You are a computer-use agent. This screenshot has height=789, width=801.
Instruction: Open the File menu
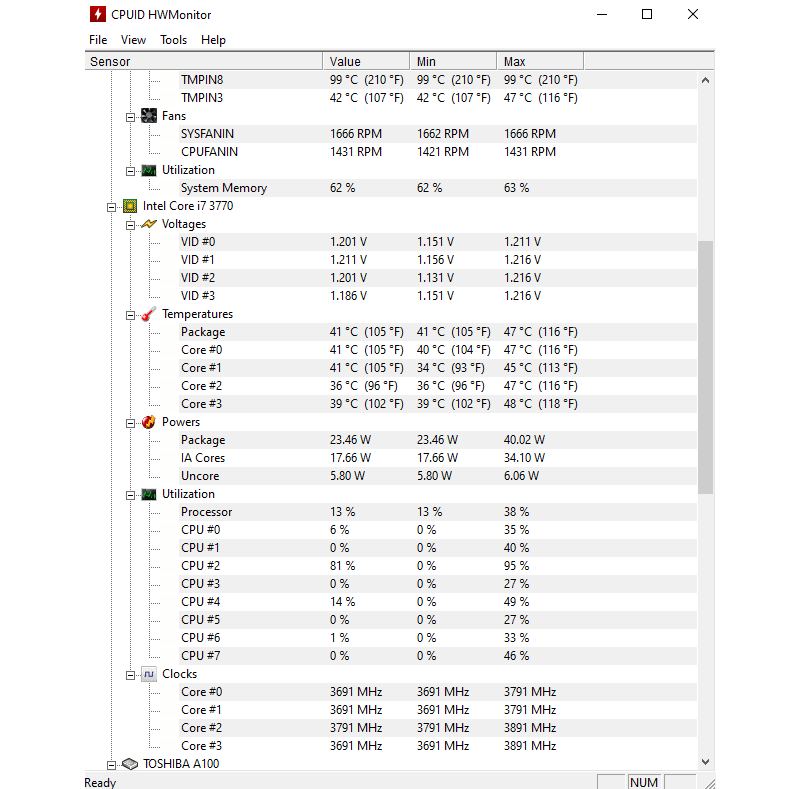pyautogui.click(x=98, y=40)
